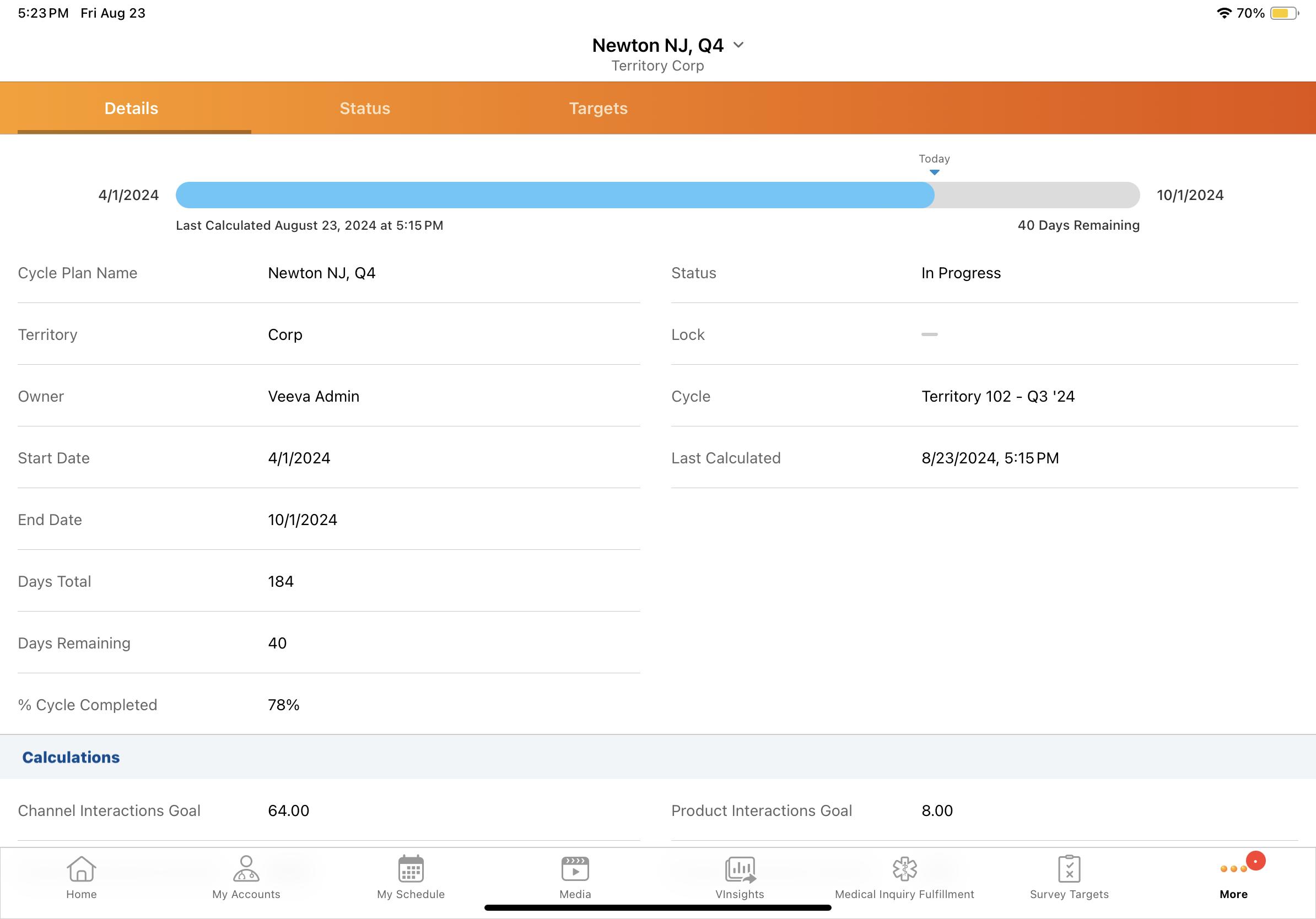Viewport: 1316px width, 919px height.
Task: Tap the Corp territory value
Action: 285,334
